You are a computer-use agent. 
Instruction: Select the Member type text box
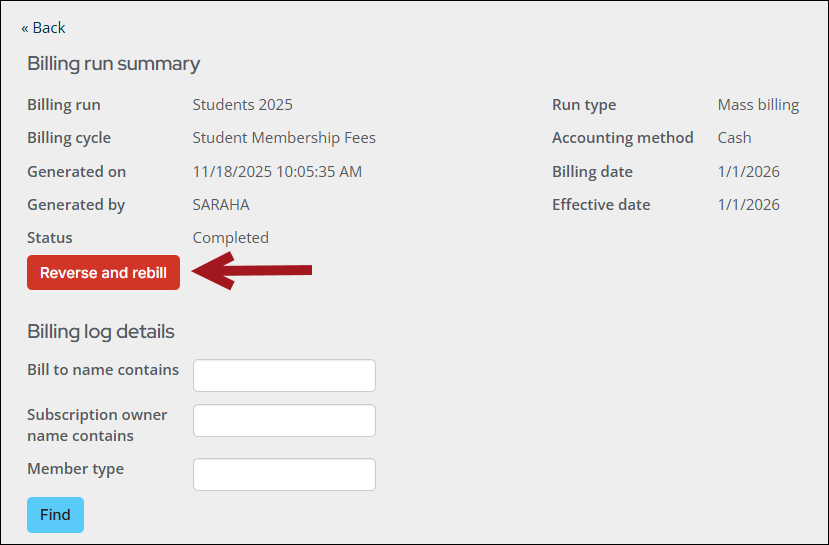[284, 475]
